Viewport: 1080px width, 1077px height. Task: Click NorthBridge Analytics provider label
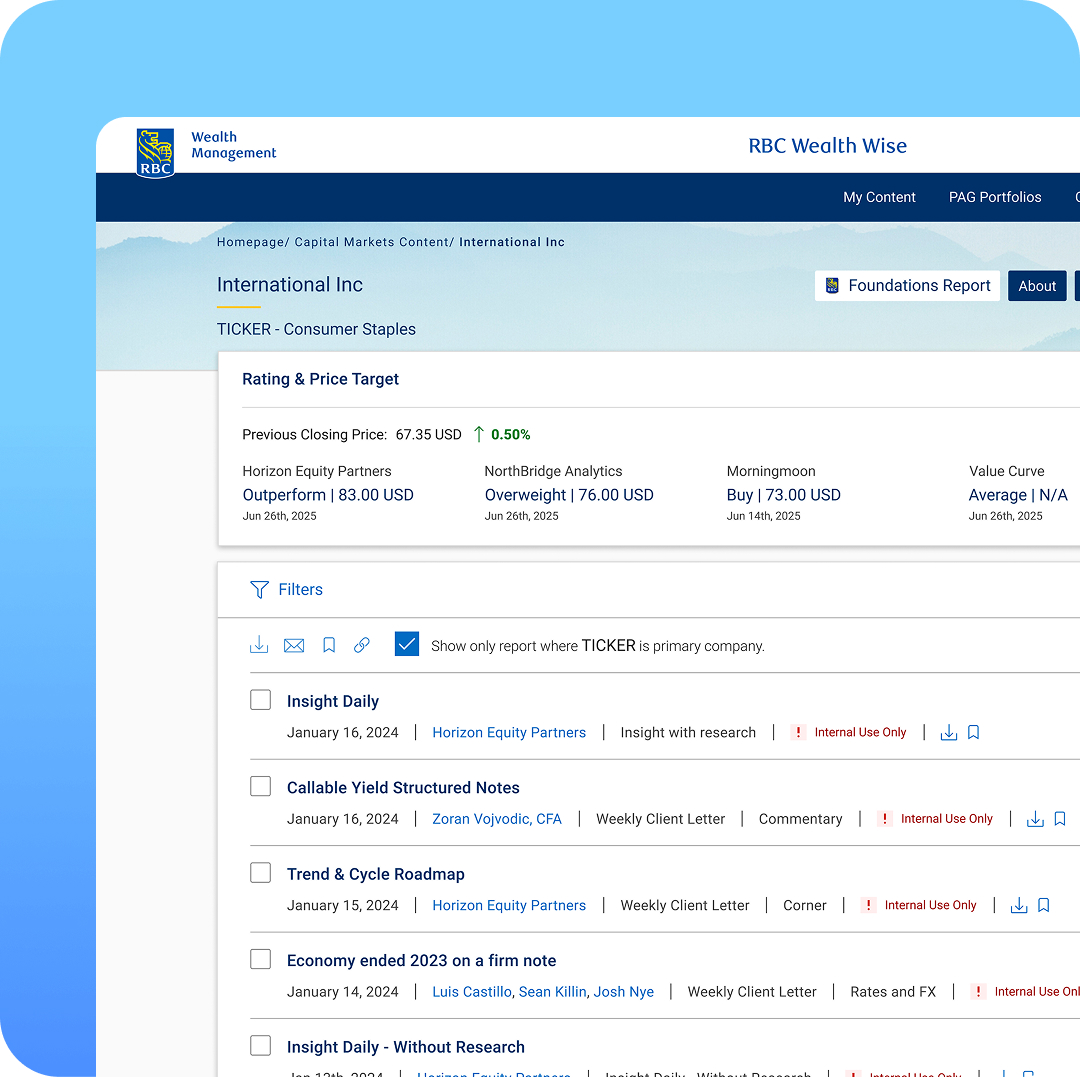pos(553,471)
